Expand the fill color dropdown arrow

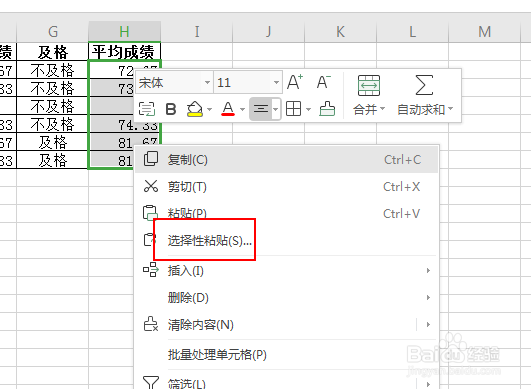tap(209, 109)
